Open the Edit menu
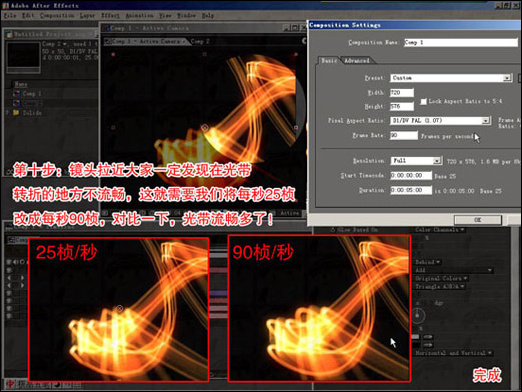This screenshot has width=522, height=392. pyautogui.click(x=28, y=16)
